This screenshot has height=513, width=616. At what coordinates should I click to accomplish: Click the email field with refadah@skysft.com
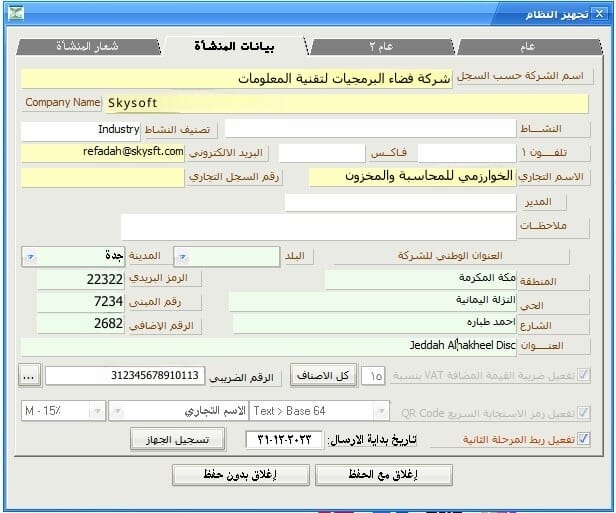coord(103,153)
